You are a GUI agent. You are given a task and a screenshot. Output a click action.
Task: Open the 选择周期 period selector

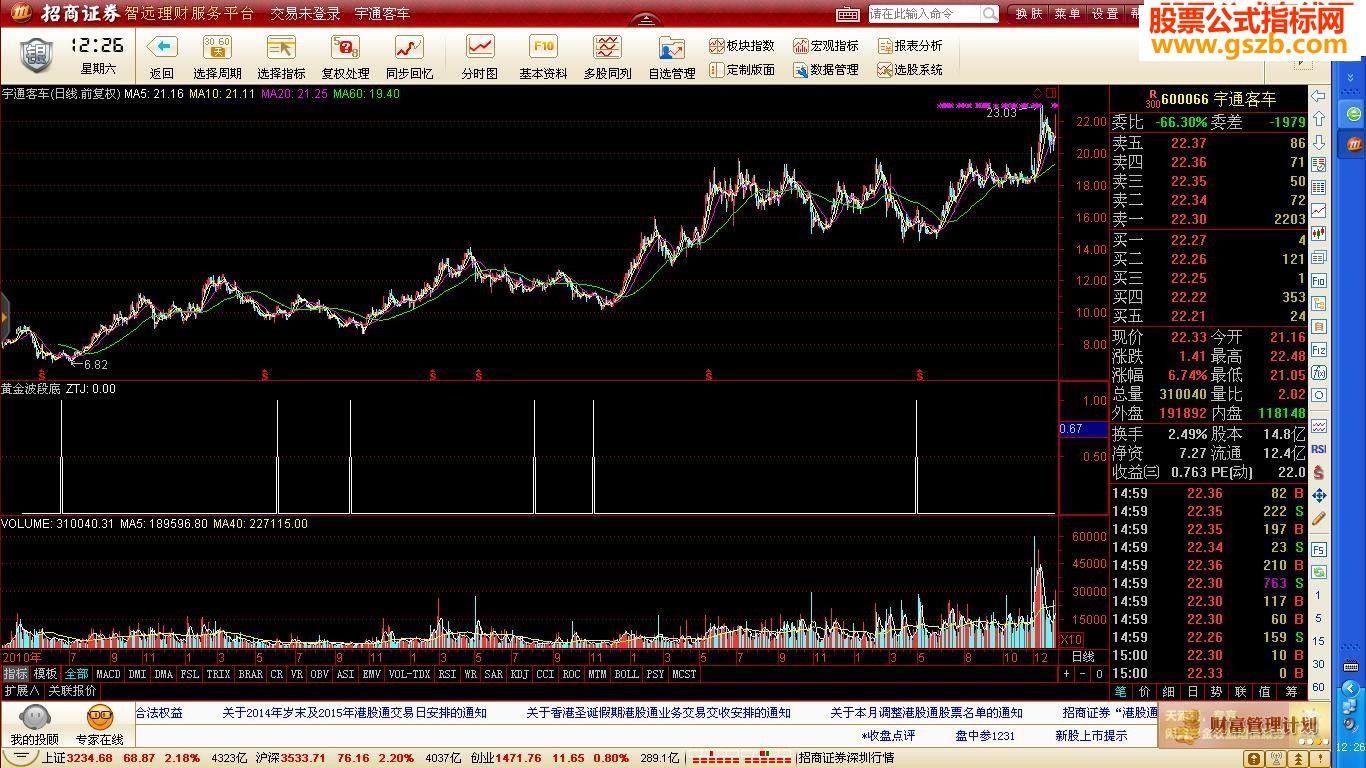[217, 56]
